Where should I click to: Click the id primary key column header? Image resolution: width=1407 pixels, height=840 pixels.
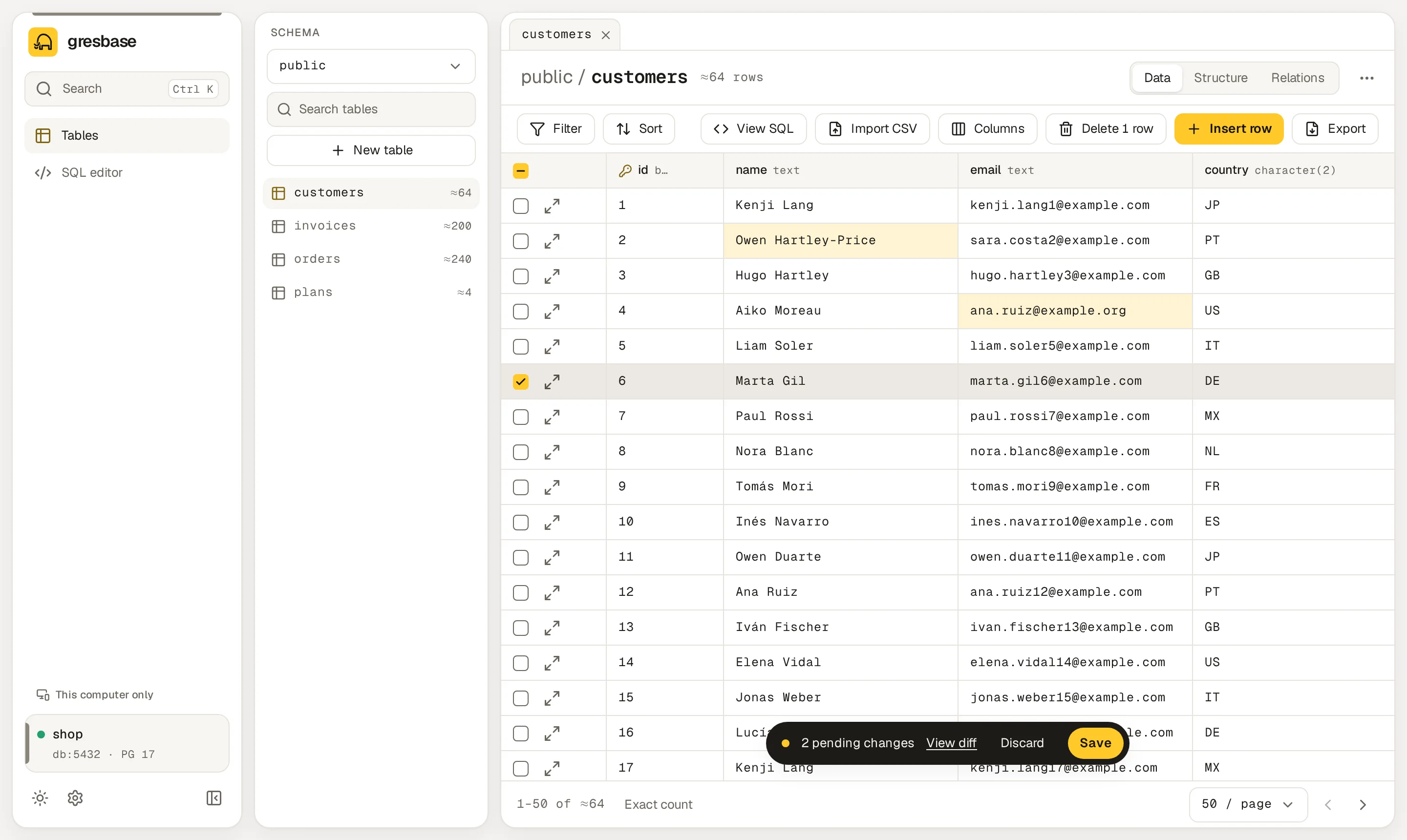(x=665, y=170)
